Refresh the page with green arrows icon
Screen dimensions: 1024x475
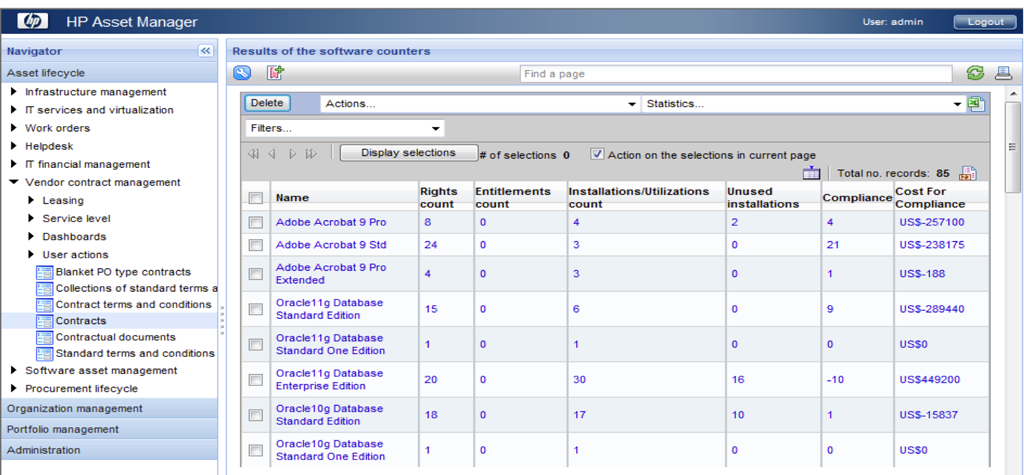975,73
